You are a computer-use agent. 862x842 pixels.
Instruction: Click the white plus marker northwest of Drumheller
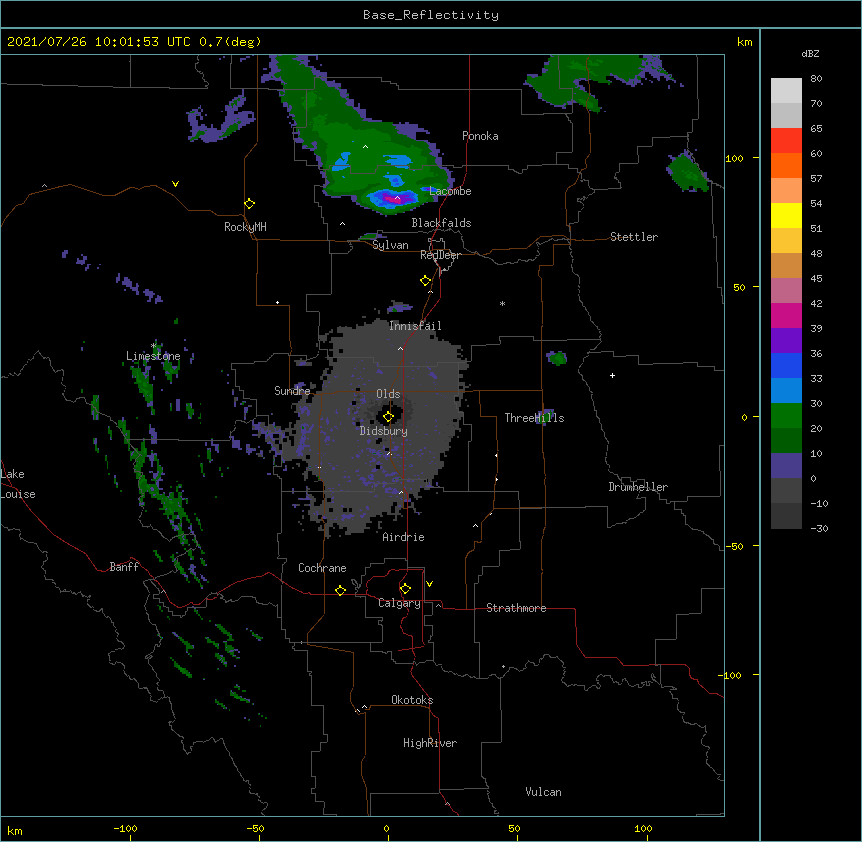612,375
